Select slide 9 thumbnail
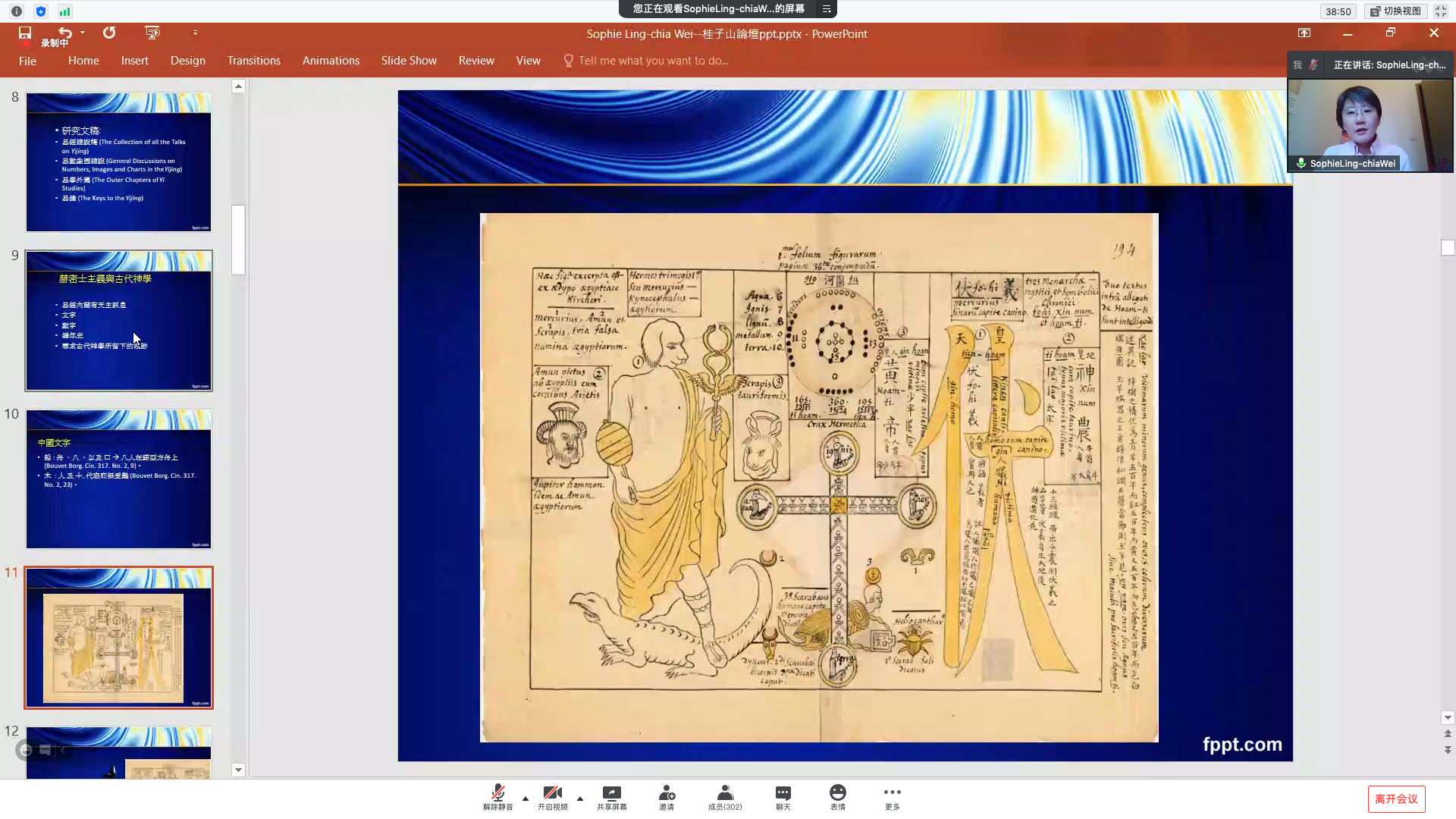This screenshot has width=1456, height=819. click(x=119, y=321)
